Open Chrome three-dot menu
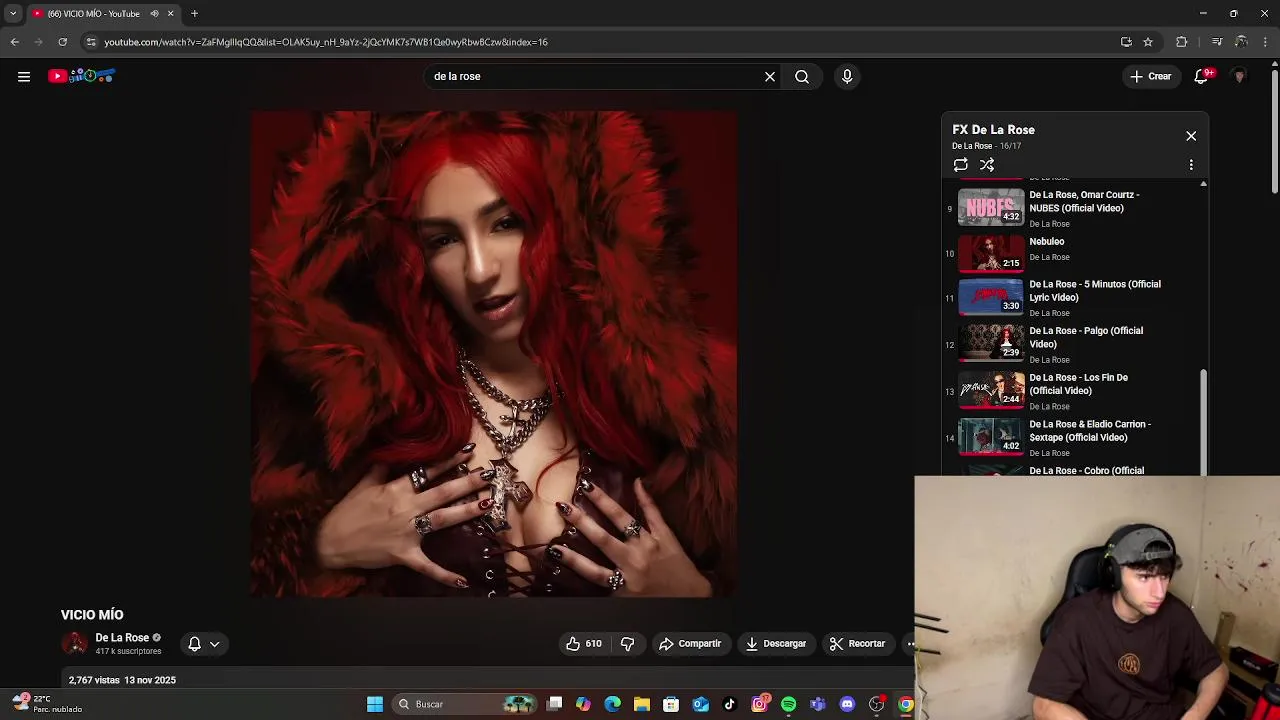The height and width of the screenshot is (720, 1280). [x=1266, y=42]
